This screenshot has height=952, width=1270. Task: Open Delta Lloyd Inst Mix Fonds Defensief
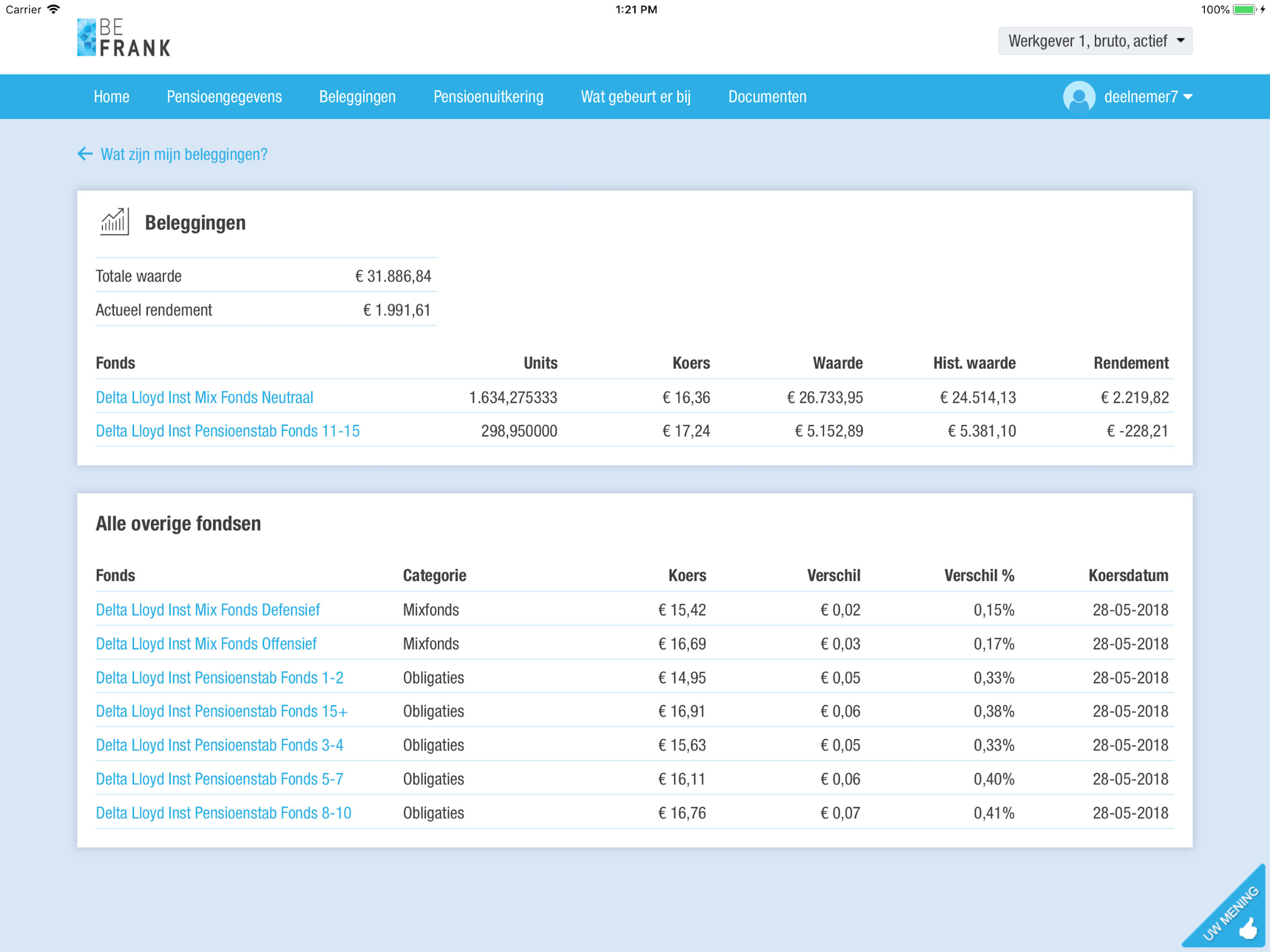pos(208,610)
